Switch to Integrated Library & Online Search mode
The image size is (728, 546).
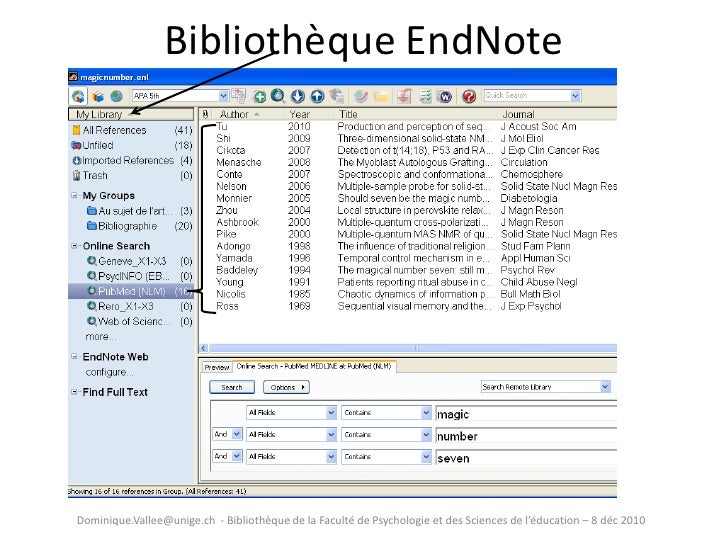78,96
